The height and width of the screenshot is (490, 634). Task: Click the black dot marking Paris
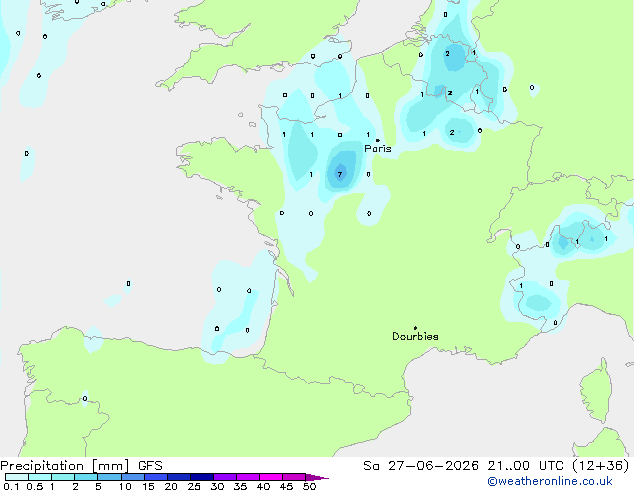click(378, 140)
